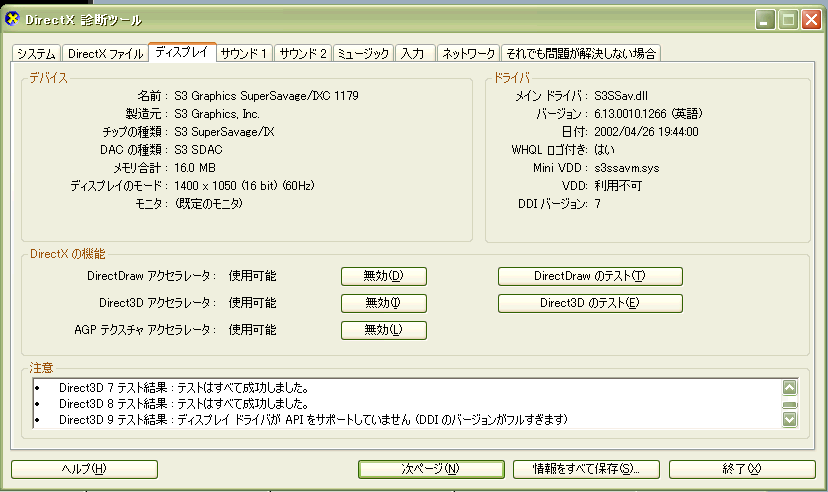Switch to the システム tab

(37, 54)
